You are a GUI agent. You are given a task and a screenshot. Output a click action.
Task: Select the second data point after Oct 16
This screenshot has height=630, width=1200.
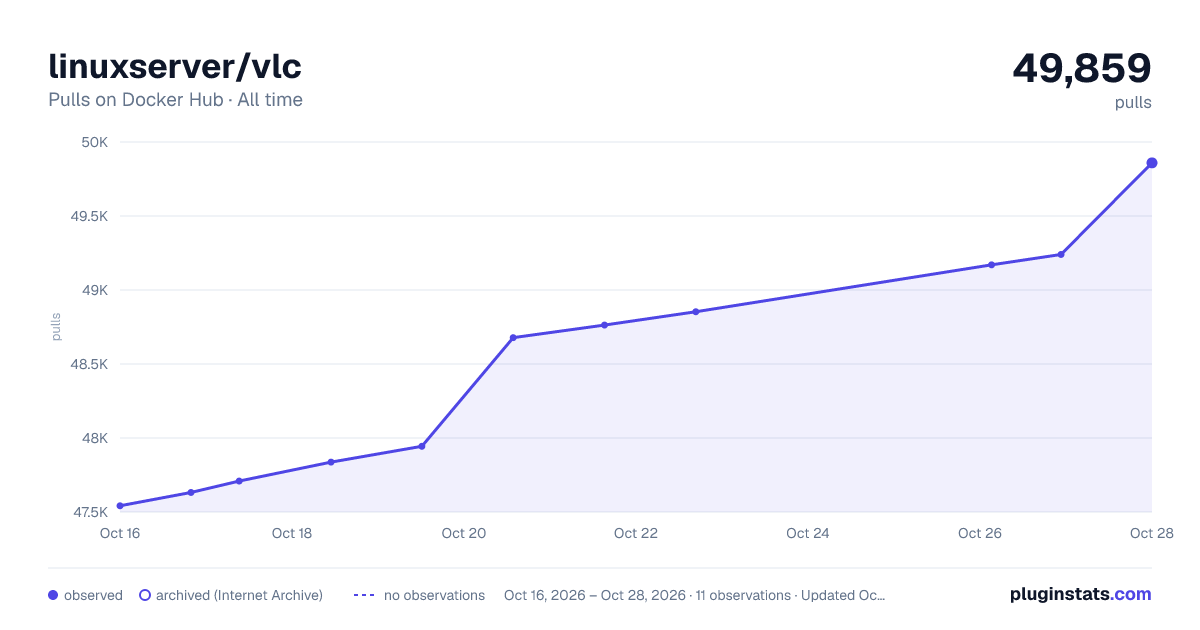[191, 492]
